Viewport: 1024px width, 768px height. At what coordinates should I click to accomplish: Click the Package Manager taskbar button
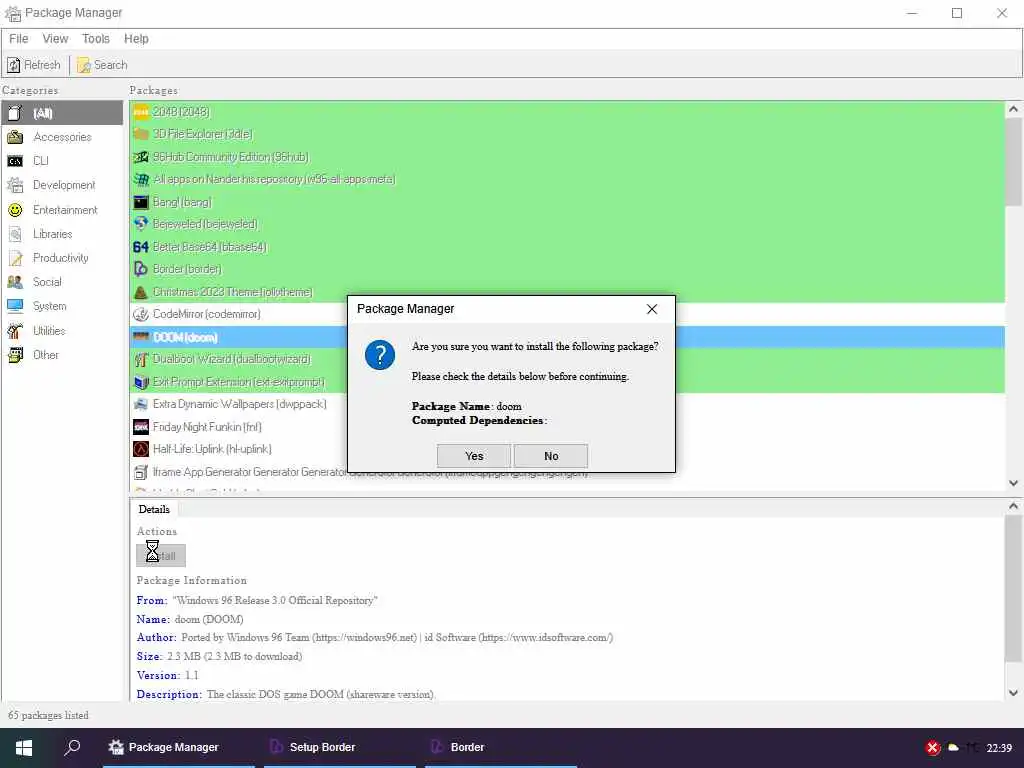click(x=178, y=747)
